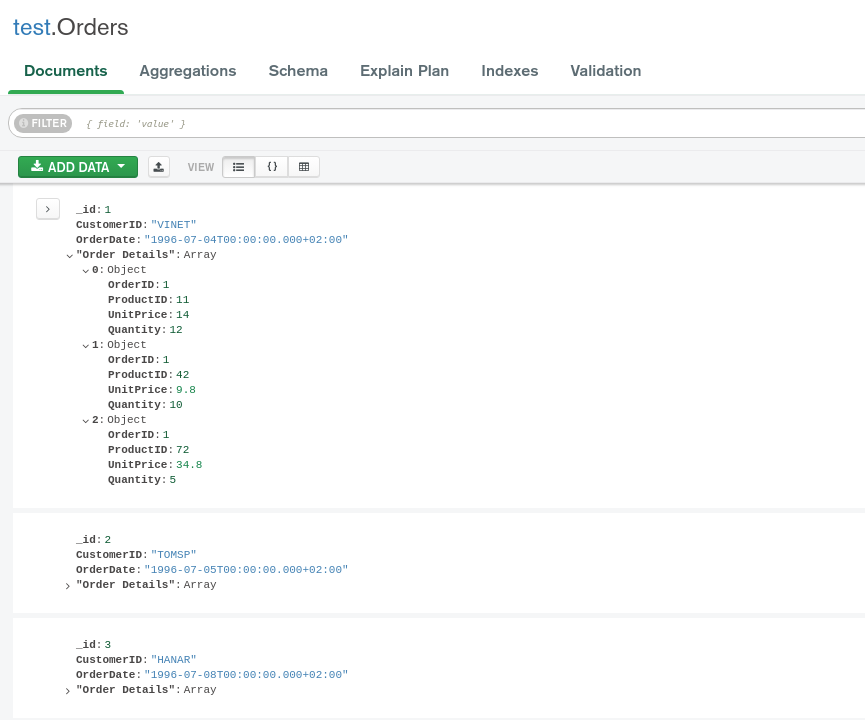This screenshot has height=720, width=865.
Task: Open the Documents tab
Action: tap(66, 71)
